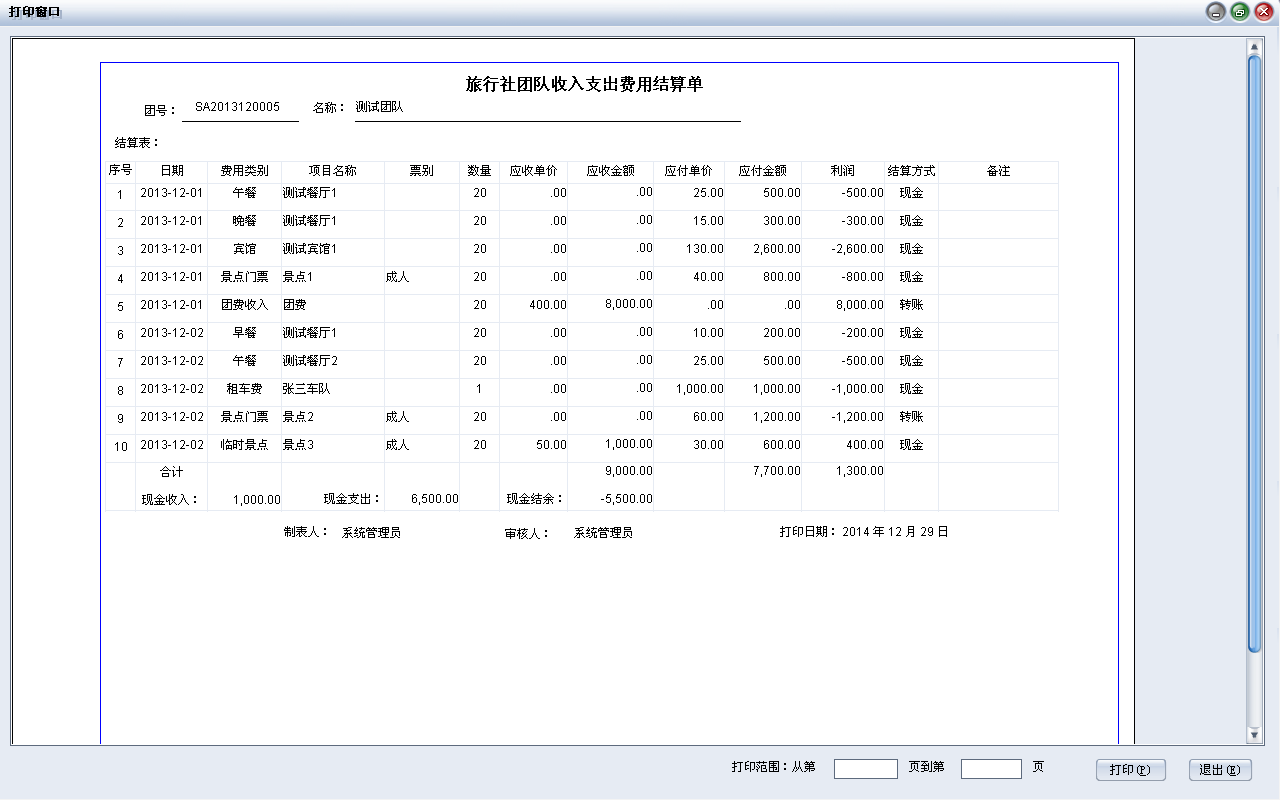Click the 备注 column header

(x=998, y=171)
